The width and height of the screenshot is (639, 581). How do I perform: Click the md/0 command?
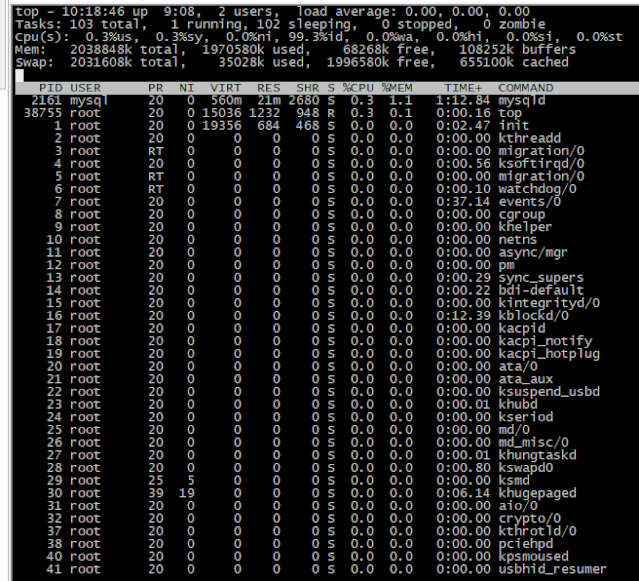click(514, 429)
